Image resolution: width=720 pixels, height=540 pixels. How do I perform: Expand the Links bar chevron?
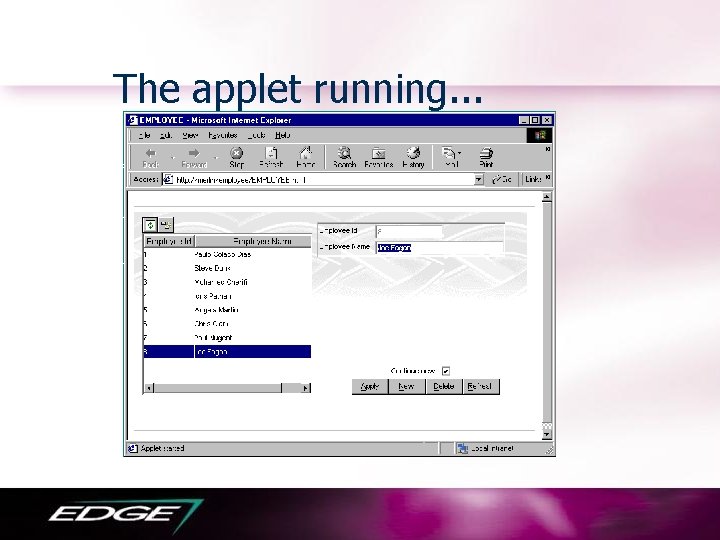[x=548, y=177]
